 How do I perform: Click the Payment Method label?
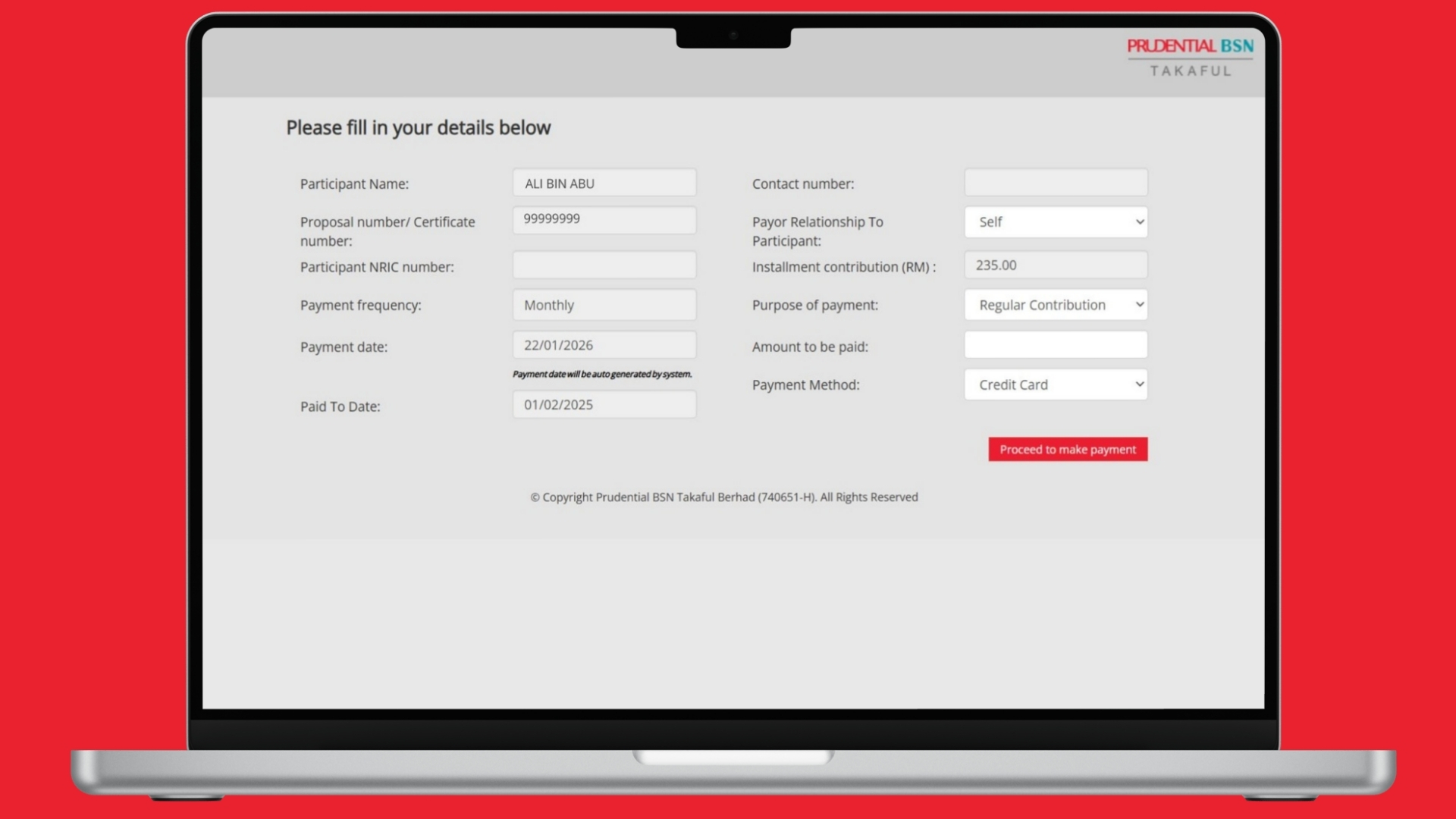805,385
